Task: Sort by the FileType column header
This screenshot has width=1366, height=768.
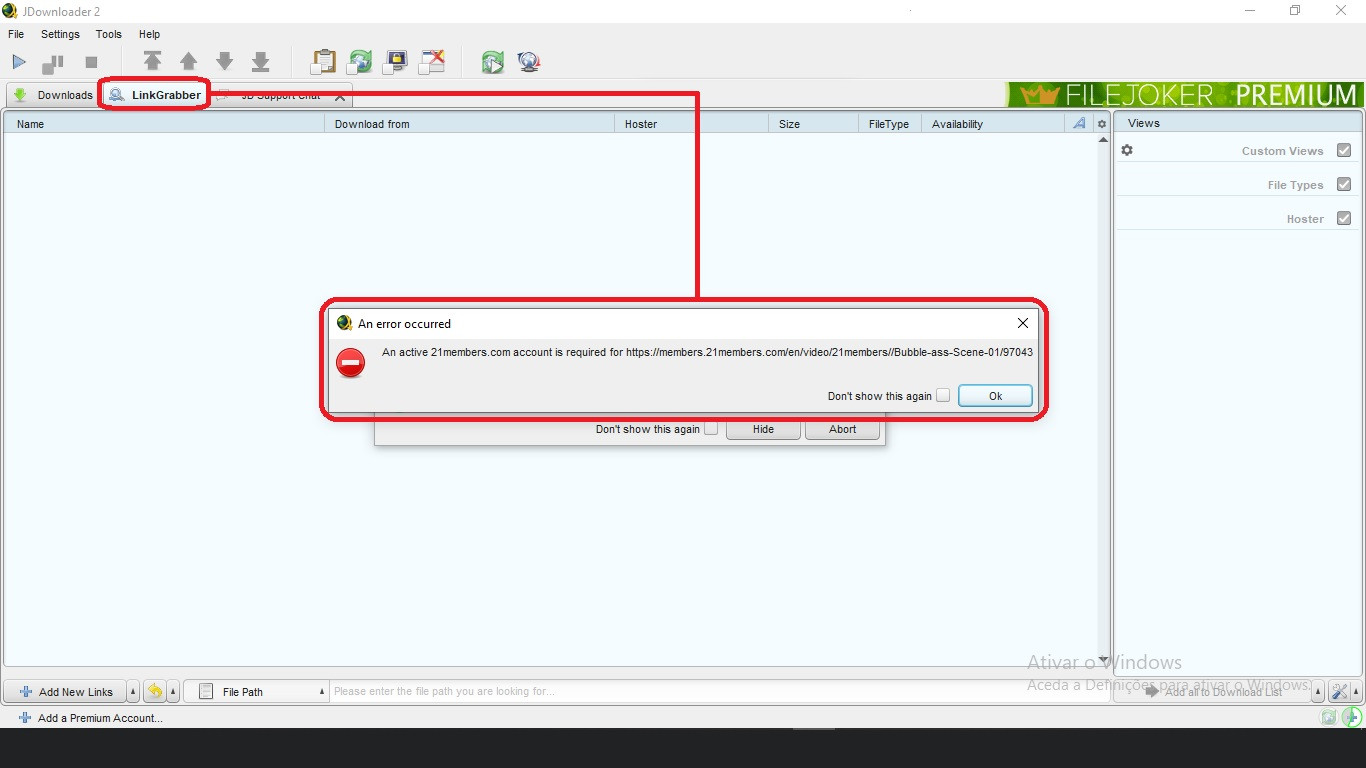Action: click(890, 124)
